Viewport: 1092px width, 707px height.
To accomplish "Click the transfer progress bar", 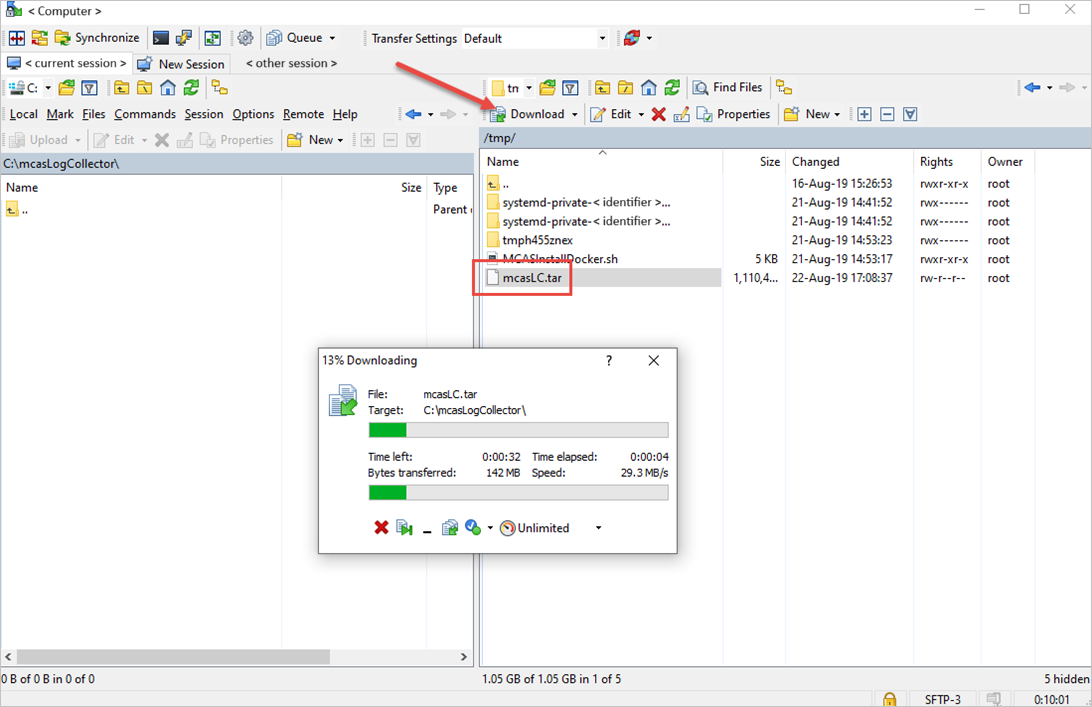I will coord(518,430).
